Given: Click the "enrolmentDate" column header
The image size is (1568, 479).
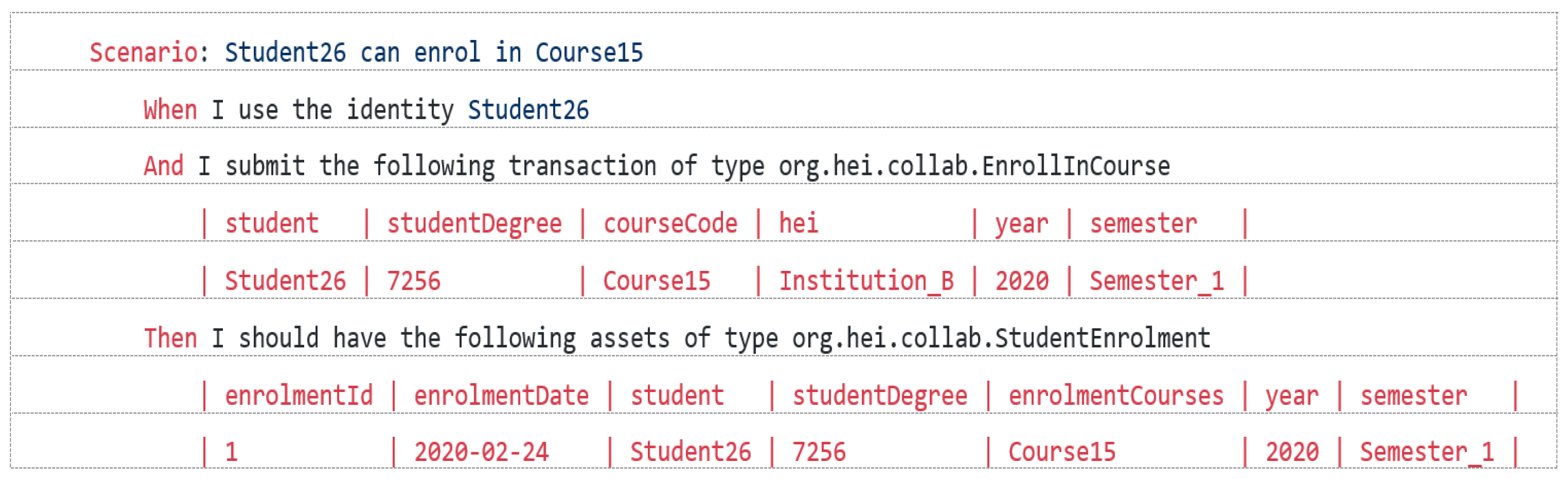Looking at the screenshot, I should (x=501, y=396).
